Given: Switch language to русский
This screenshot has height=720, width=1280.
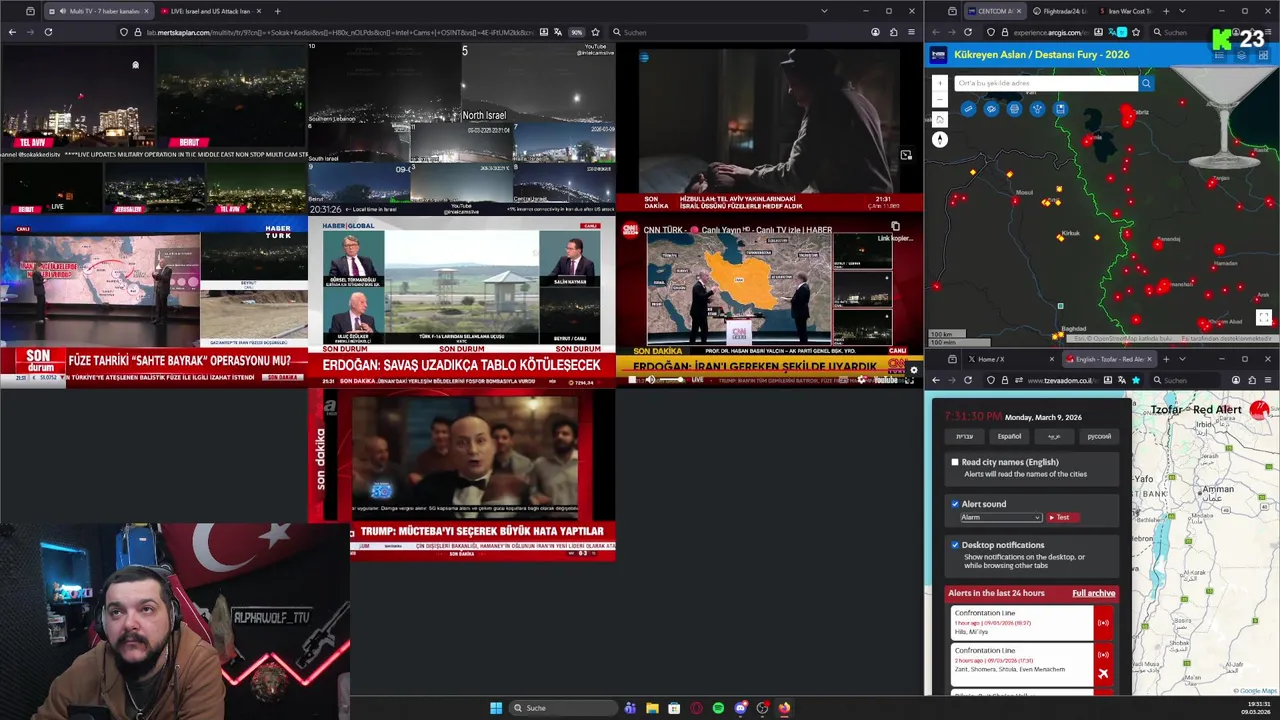Looking at the screenshot, I should (x=1099, y=436).
